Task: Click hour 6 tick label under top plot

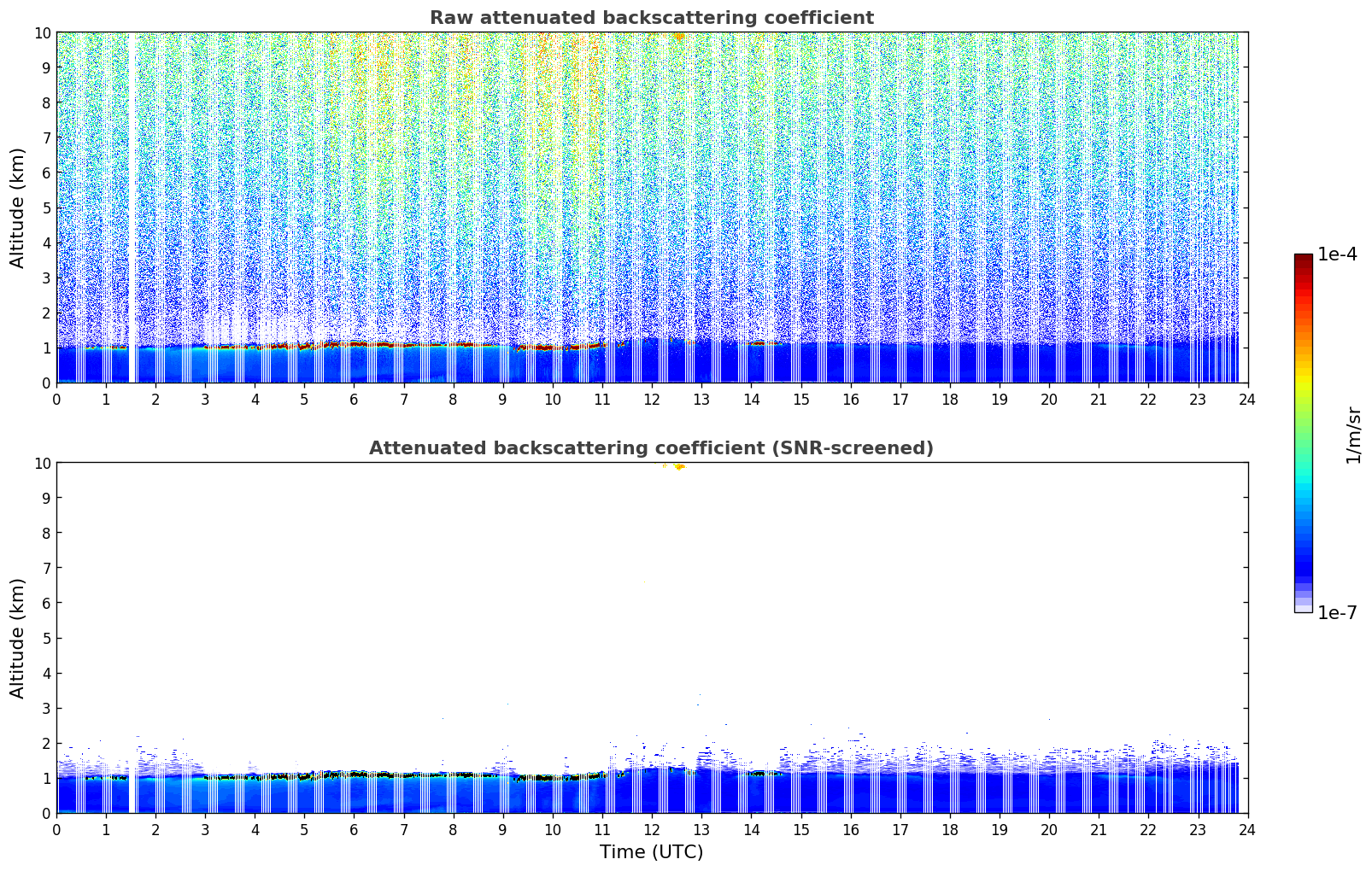Action: [354, 400]
